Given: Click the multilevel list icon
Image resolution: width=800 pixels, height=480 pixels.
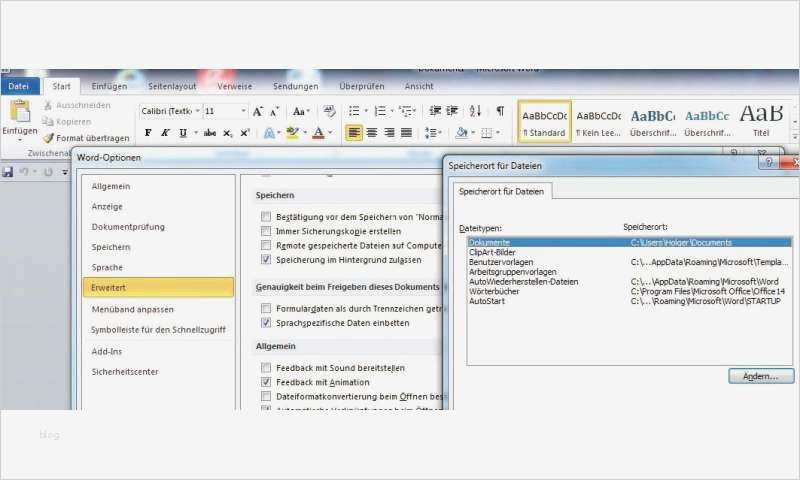Looking at the screenshot, I should (x=406, y=111).
